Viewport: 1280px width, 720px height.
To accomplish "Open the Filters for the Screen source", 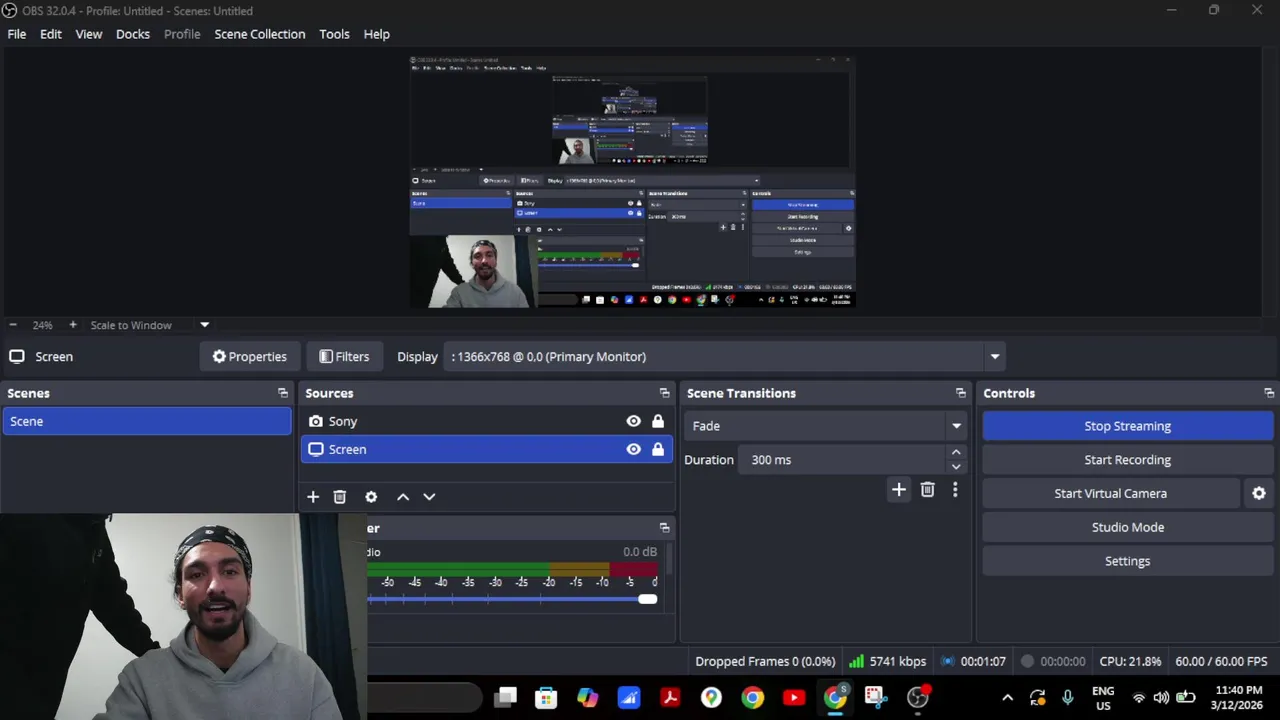I will pyautogui.click(x=344, y=356).
